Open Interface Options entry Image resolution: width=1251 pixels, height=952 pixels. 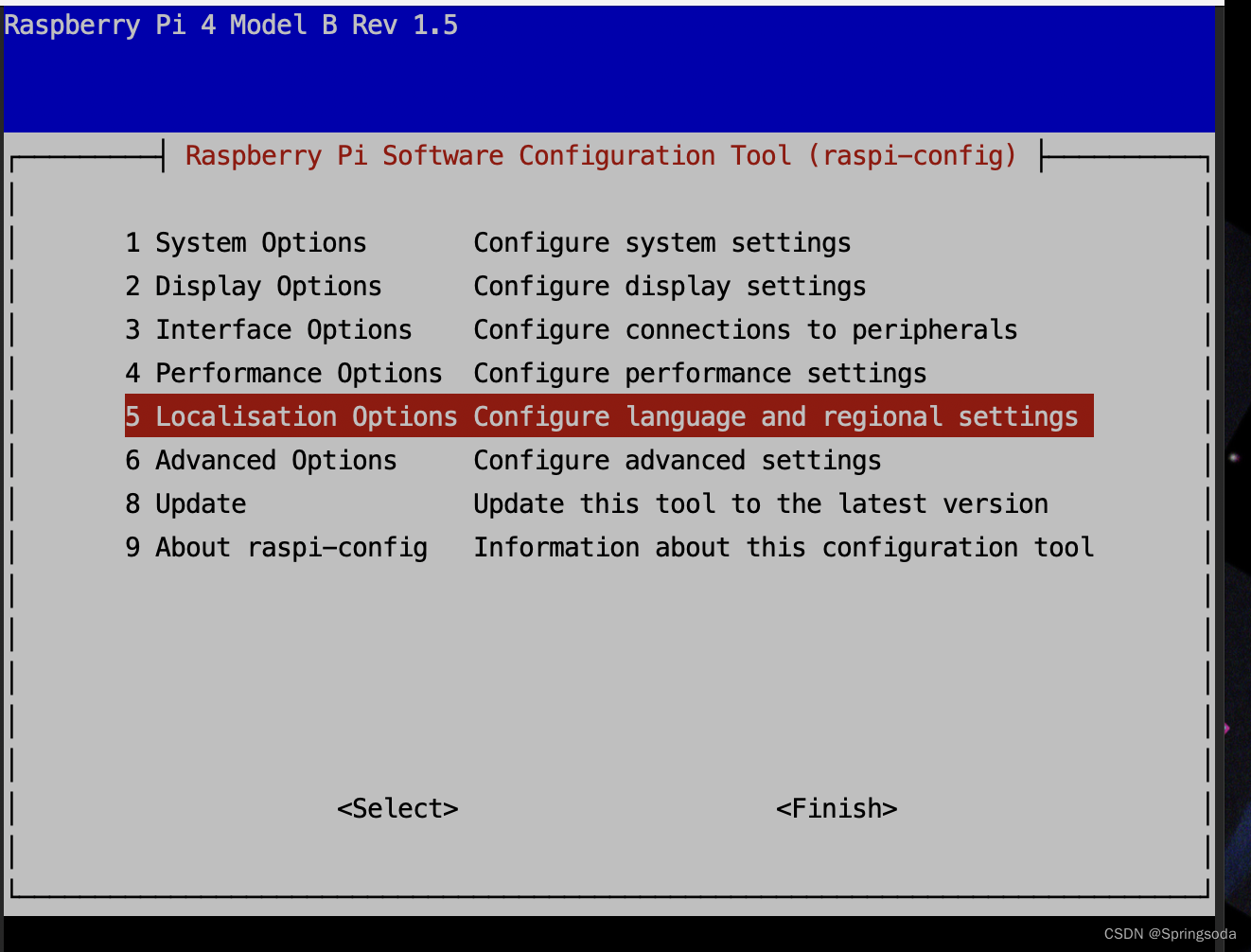(269, 330)
